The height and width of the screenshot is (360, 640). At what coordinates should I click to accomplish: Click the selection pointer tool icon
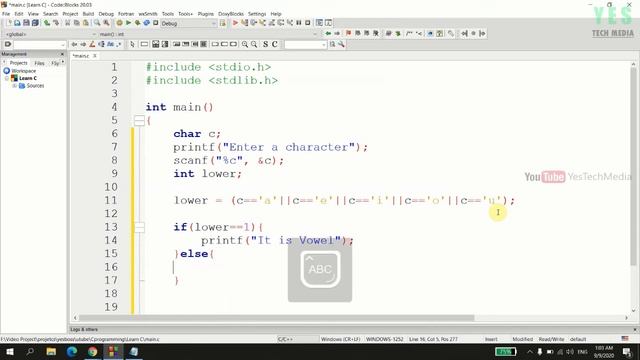pos(132,44)
